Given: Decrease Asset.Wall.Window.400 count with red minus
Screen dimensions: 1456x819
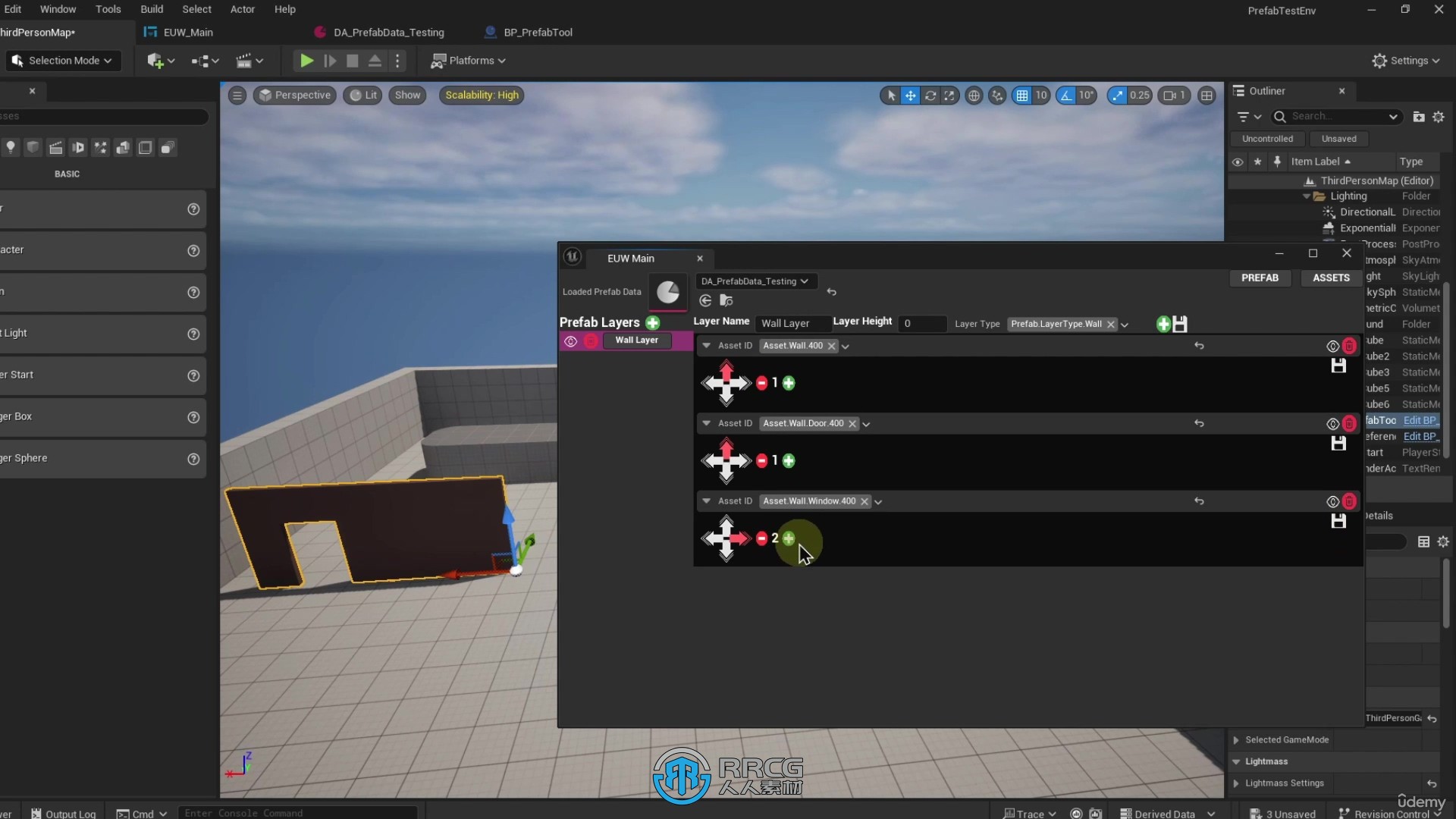Looking at the screenshot, I should coord(761,538).
